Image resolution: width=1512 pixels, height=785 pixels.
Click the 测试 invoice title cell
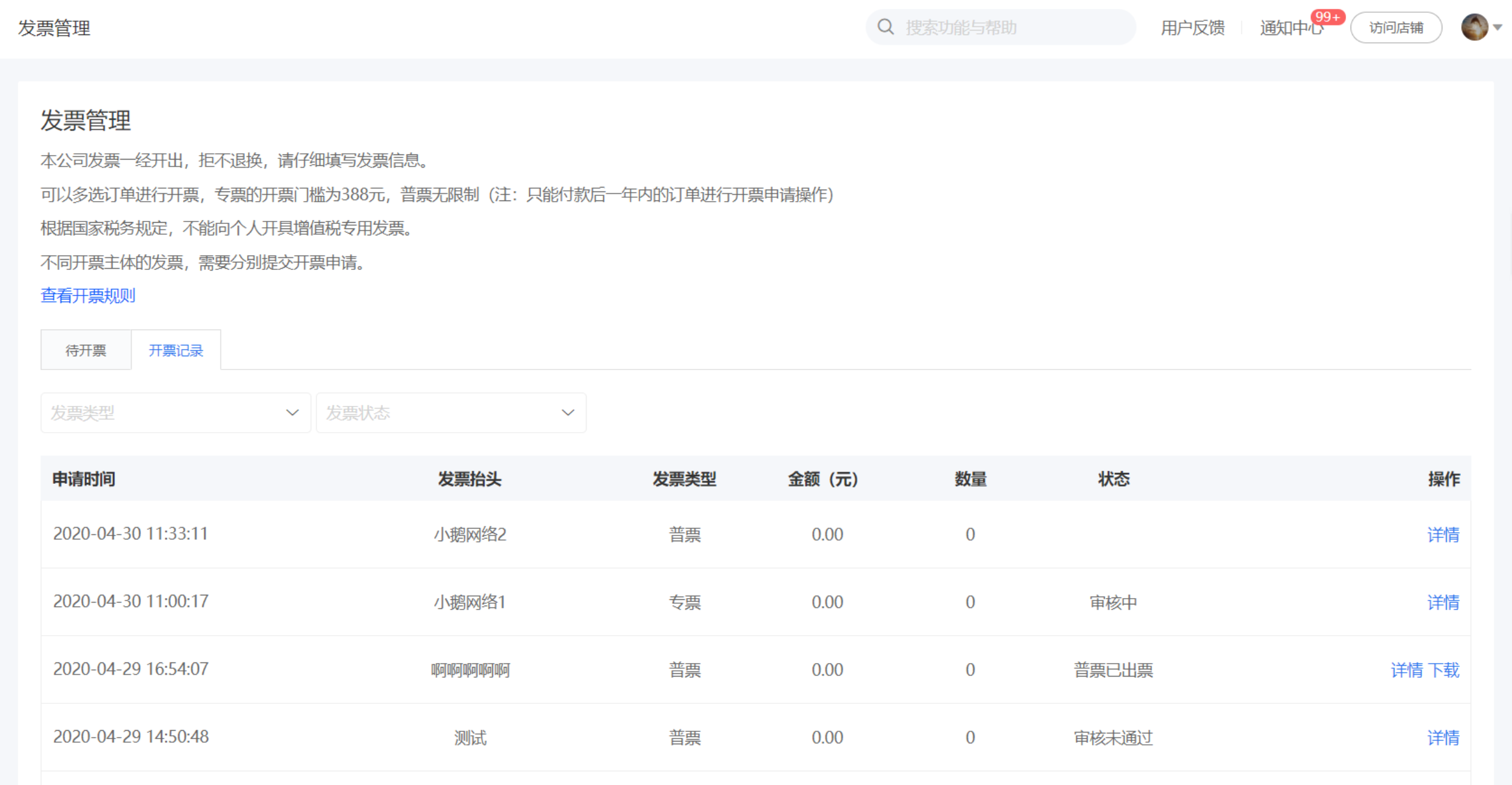pos(470,738)
